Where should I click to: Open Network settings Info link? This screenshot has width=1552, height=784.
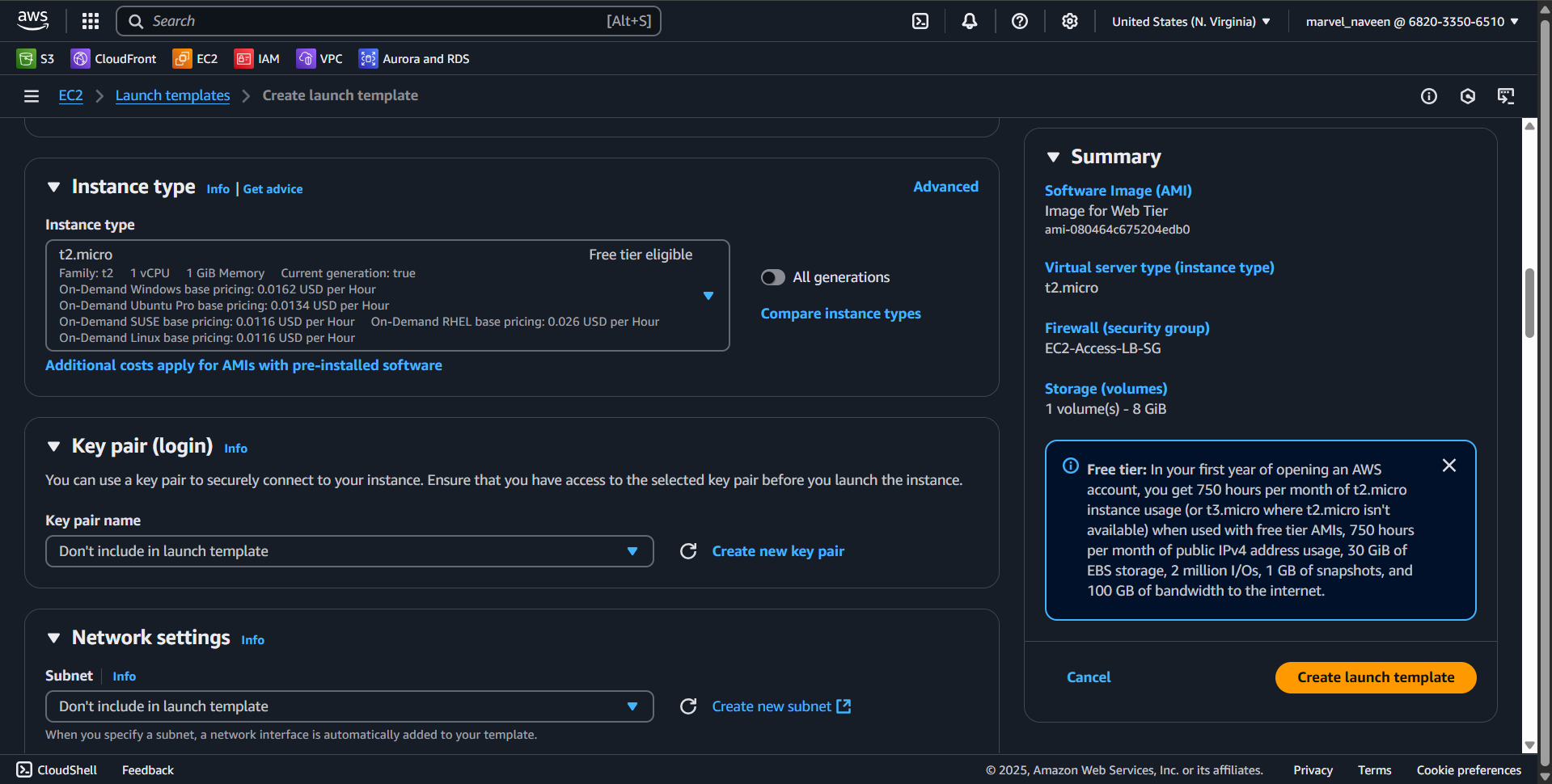tap(252, 640)
